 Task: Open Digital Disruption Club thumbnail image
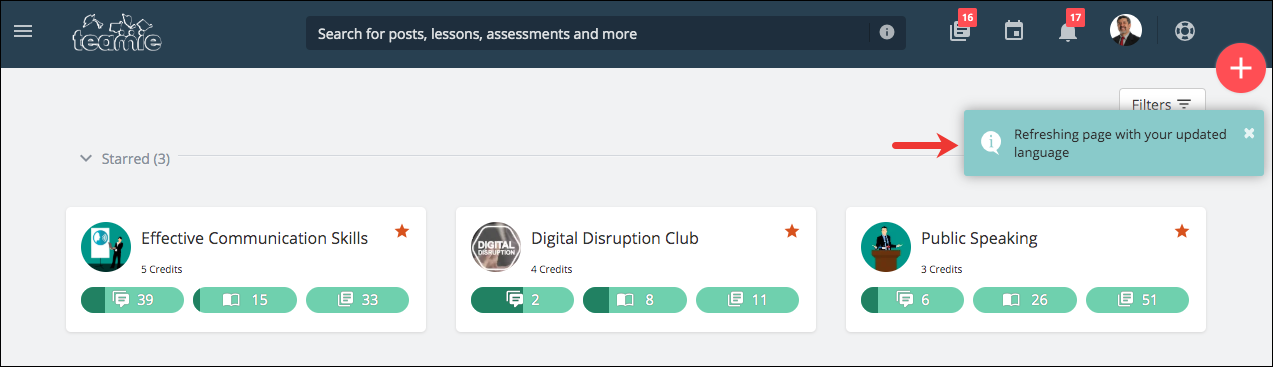coord(496,247)
